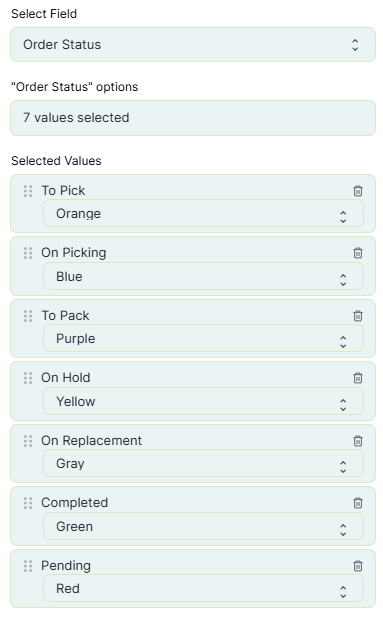Delete the To Pick value
Image resolution: width=383 pixels, height=617 pixels.
[357, 191]
